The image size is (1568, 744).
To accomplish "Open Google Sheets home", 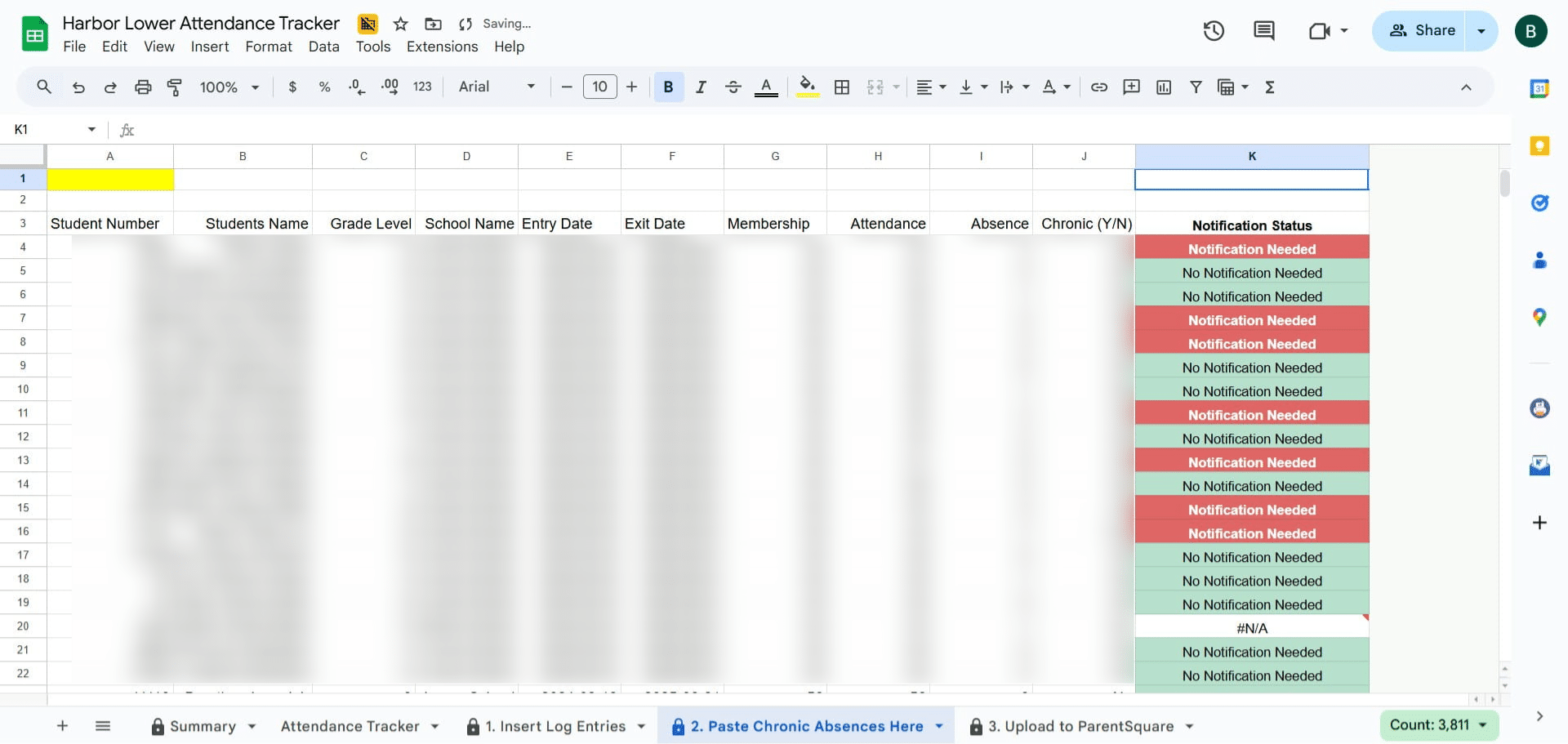I will pyautogui.click(x=34, y=34).
